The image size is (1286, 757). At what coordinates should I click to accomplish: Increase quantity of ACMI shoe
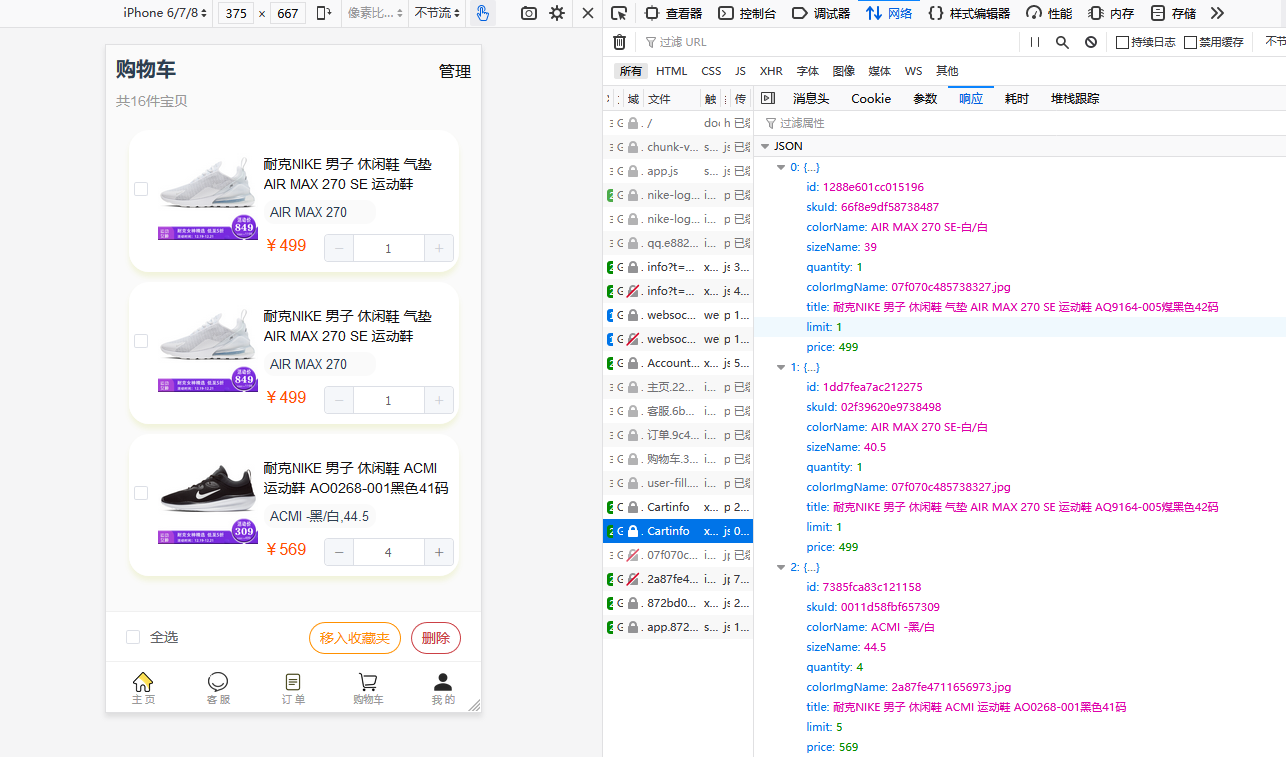[x=439, y=552]
